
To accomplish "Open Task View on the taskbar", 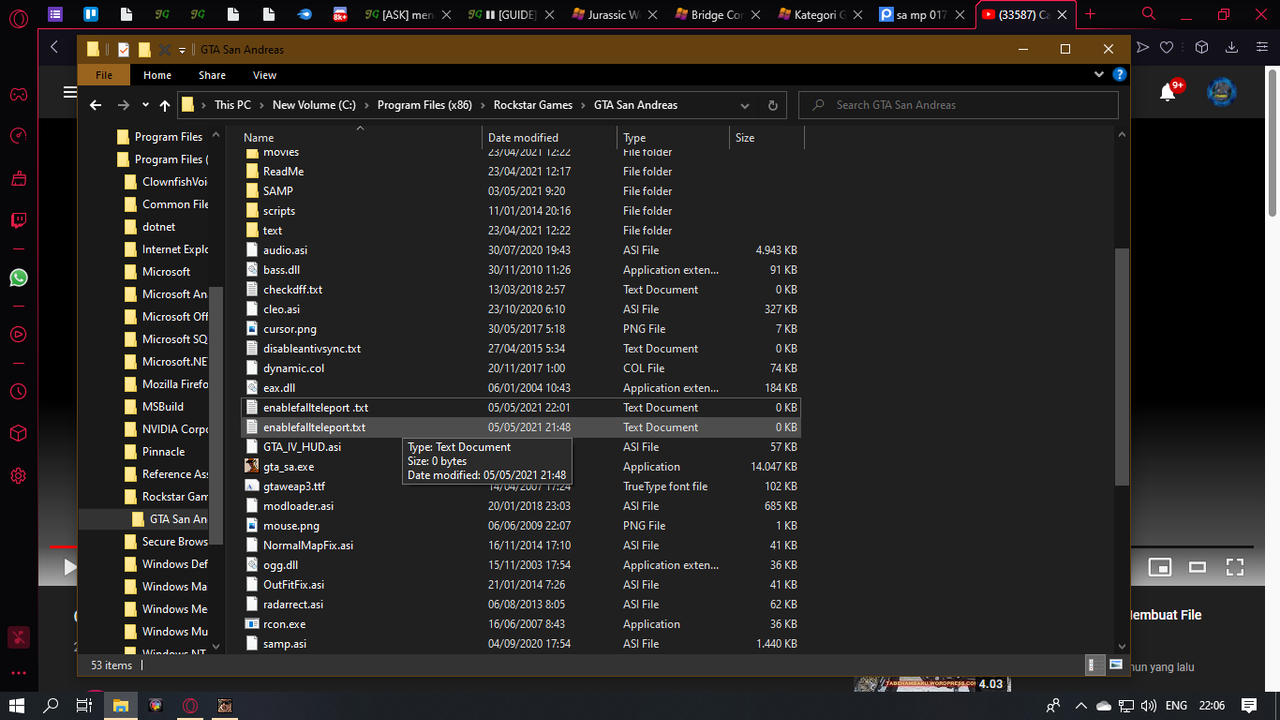I will coord(84,705).
